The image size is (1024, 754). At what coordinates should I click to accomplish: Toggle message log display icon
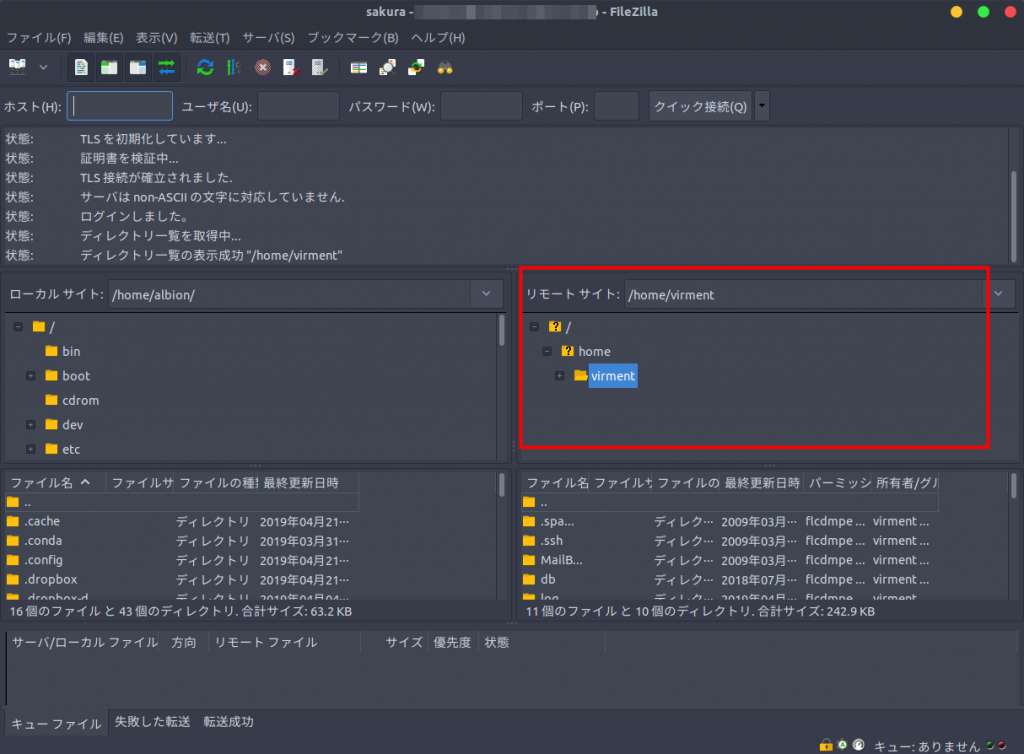[81, 67]
